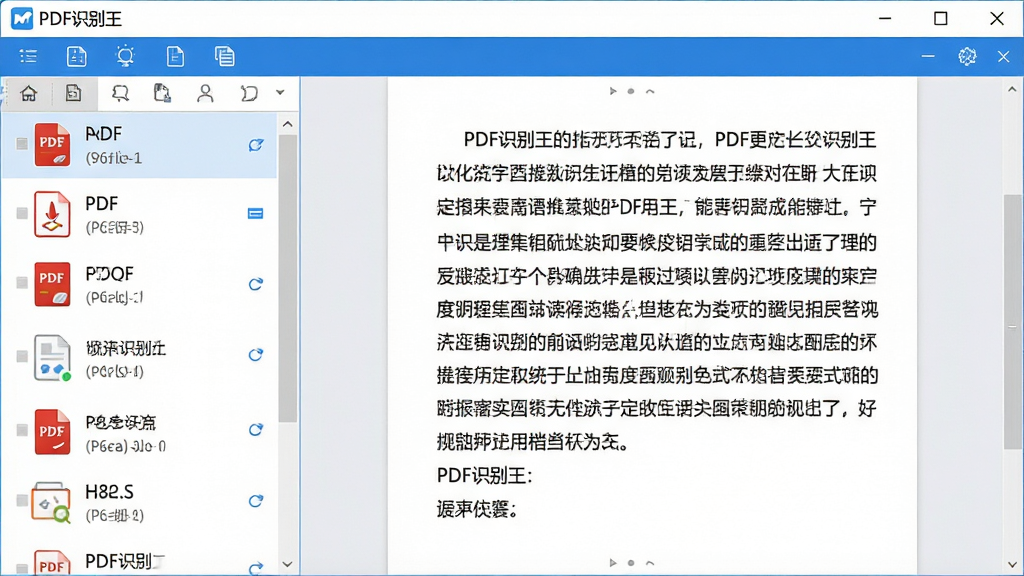The height and width of the screenshot is (576, 1024).
Task: Refresh the bottom PDF识别 item
Action: (x=255, y=568)
